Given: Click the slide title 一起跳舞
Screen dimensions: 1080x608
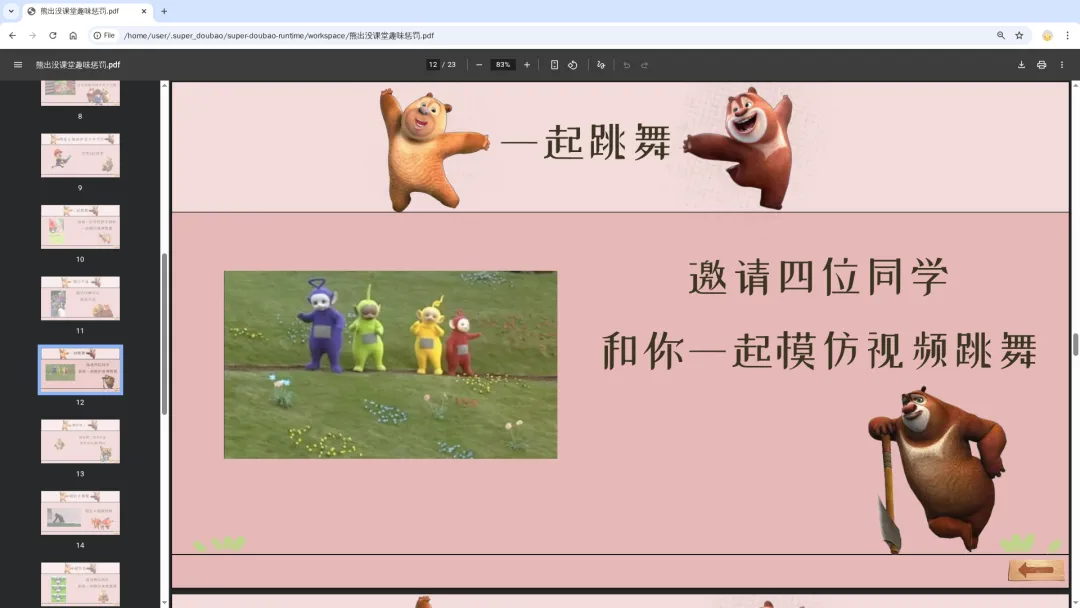Looking at the screenshot, I should point(586,143).
